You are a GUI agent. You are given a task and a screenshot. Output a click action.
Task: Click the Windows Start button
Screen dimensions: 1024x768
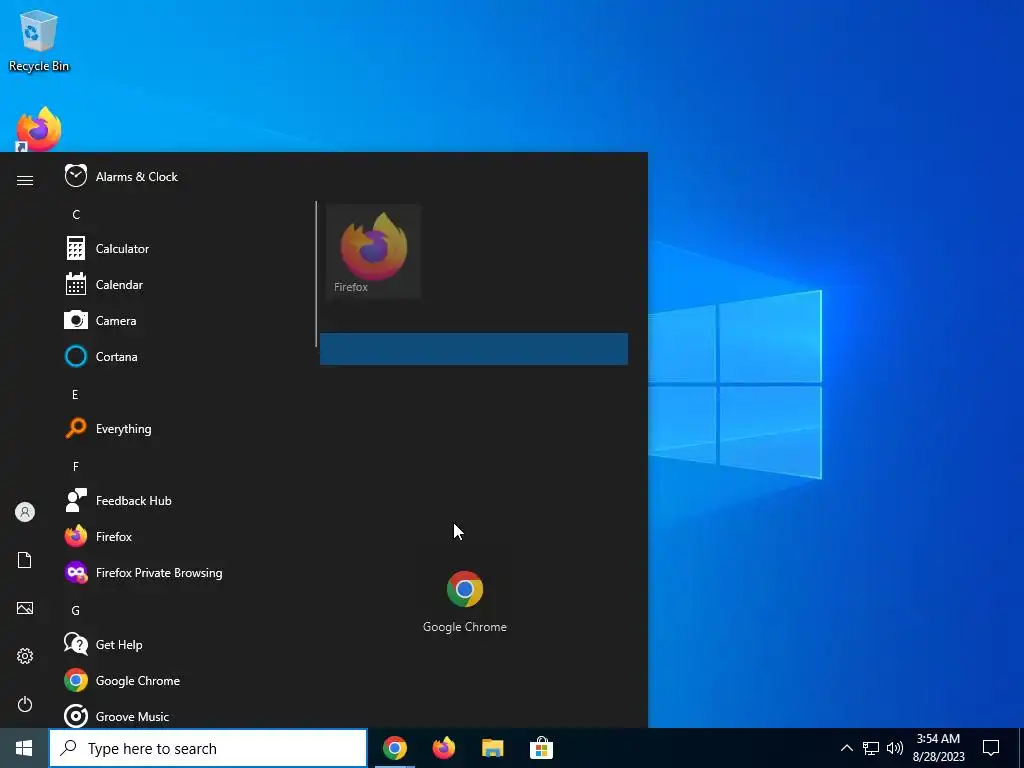(x=24, y=748)
